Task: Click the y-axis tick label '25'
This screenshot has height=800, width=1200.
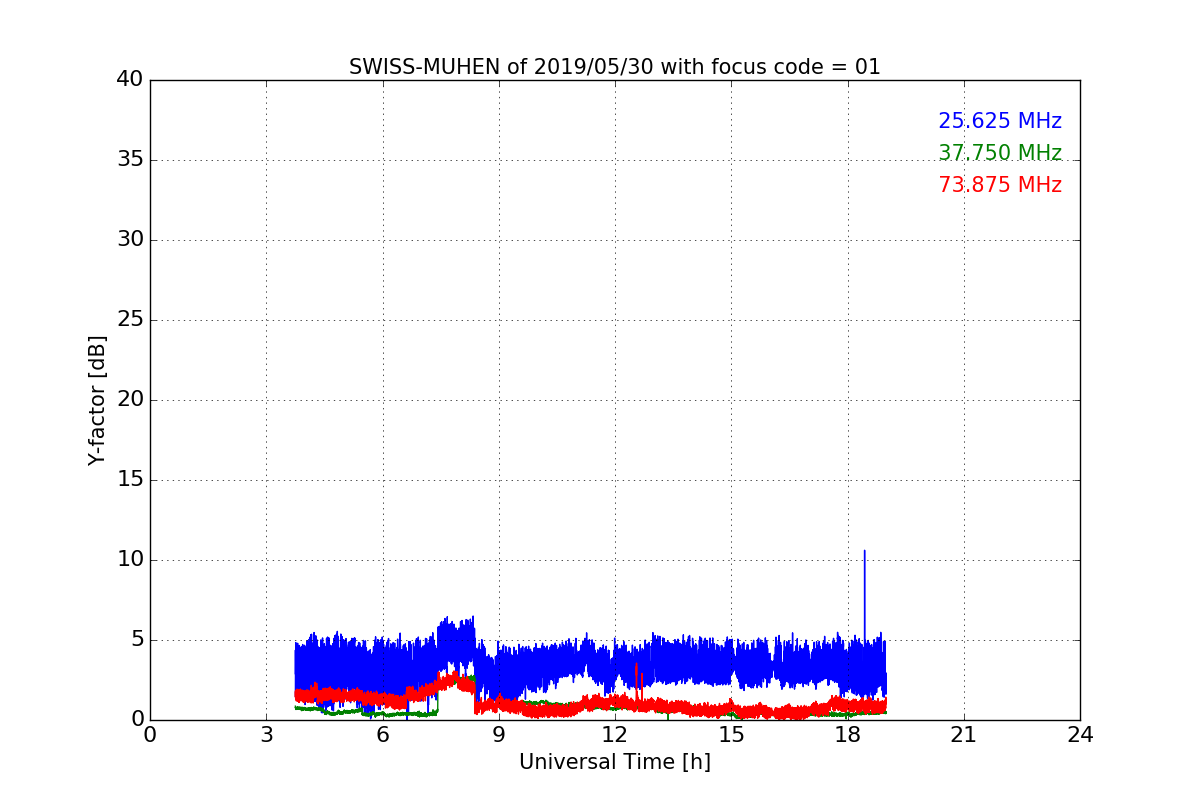Action: [x=130, y=320]
